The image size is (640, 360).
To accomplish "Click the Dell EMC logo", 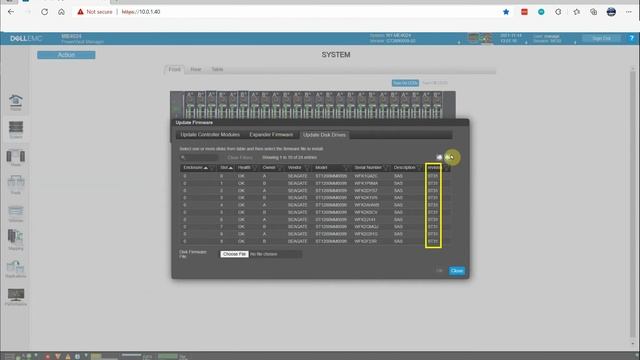I will [x=26, y=38].
